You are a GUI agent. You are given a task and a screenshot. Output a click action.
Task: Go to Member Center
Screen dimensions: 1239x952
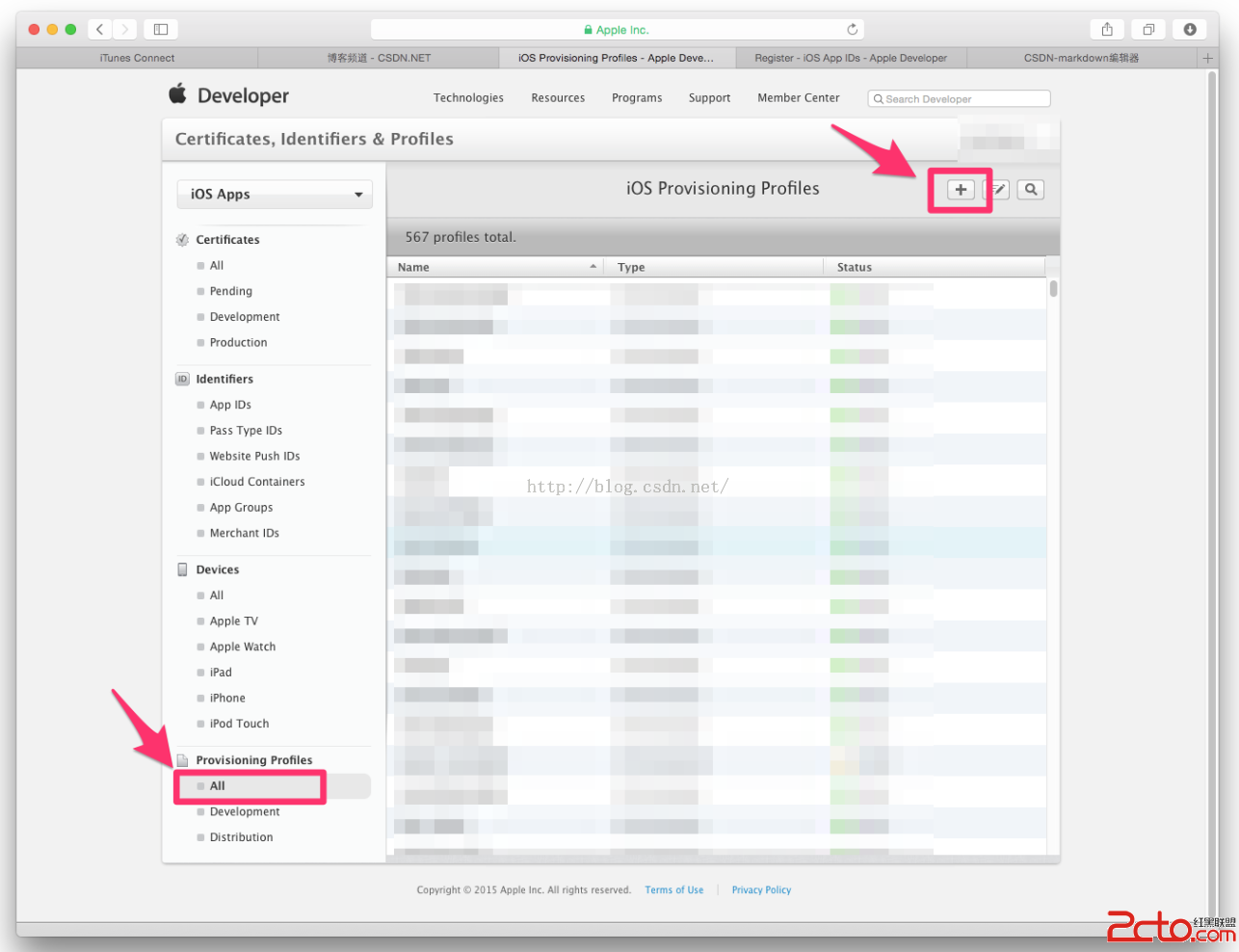coord(799,98)
